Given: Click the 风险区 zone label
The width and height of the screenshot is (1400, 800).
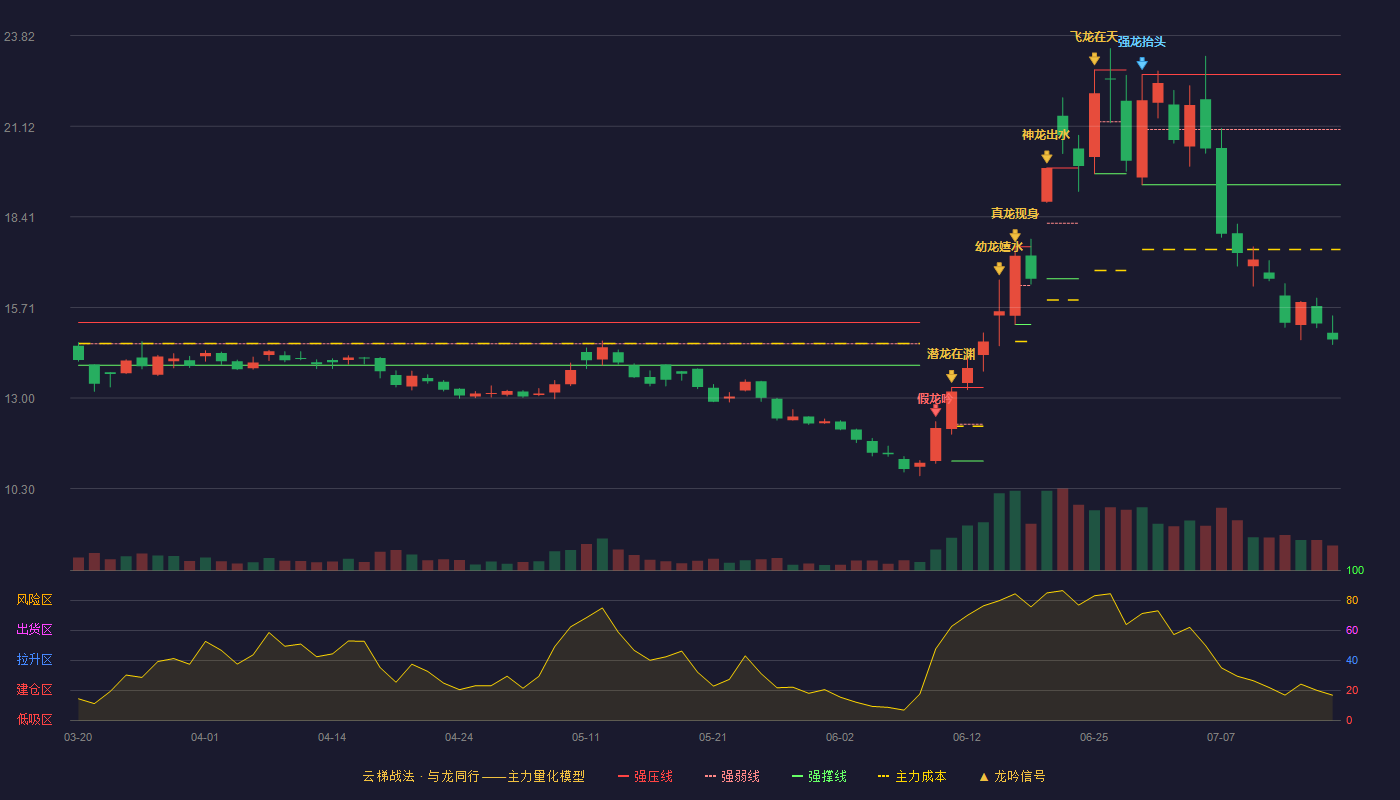Looking at the screenshot, I should [x=34, y=600].
